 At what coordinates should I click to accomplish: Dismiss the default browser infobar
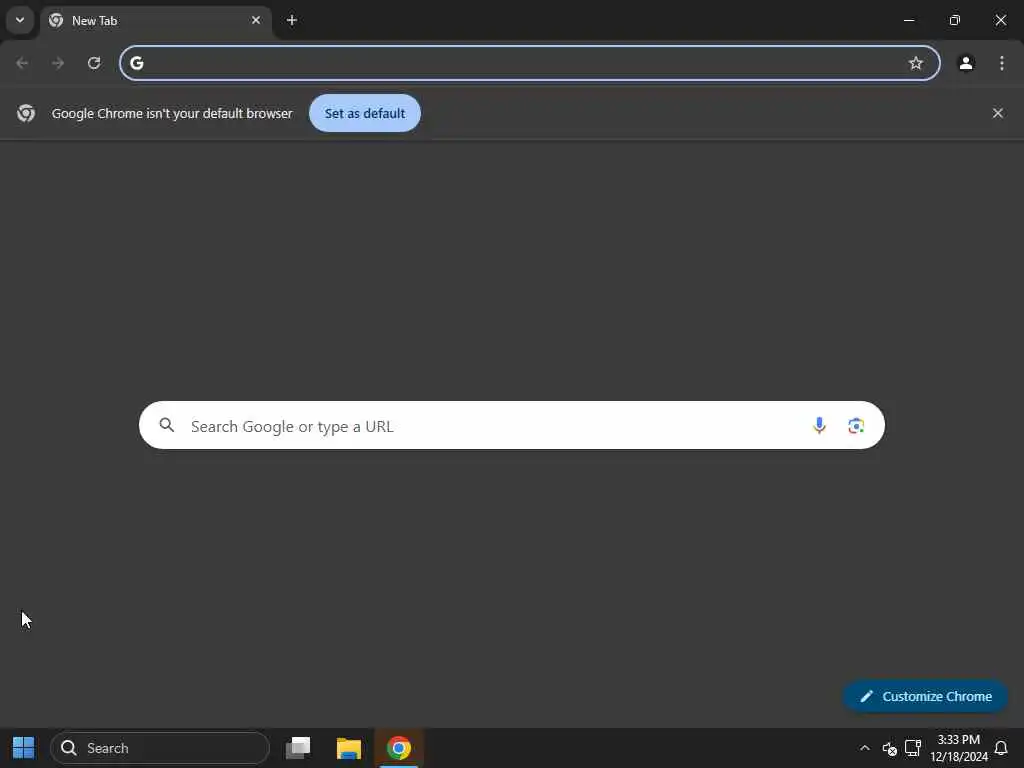point(997,113)
